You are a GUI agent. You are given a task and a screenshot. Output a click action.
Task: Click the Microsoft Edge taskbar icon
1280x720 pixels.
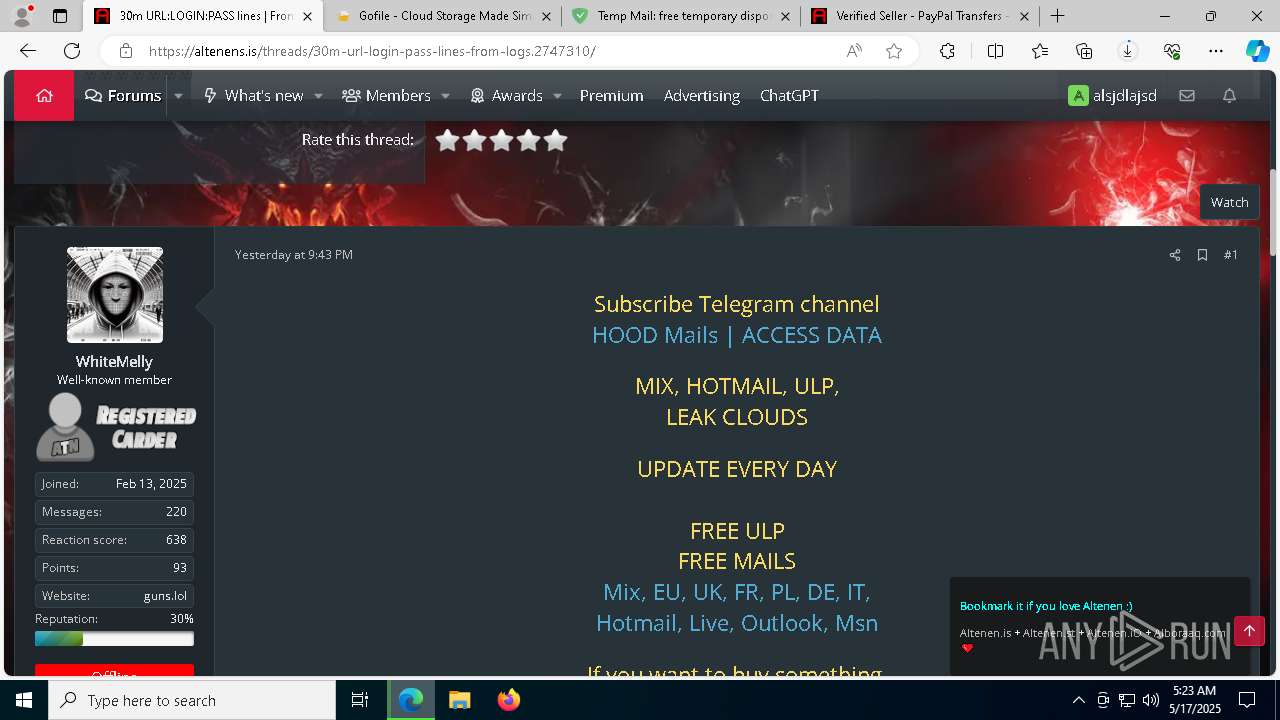click(x=410, y=700)
